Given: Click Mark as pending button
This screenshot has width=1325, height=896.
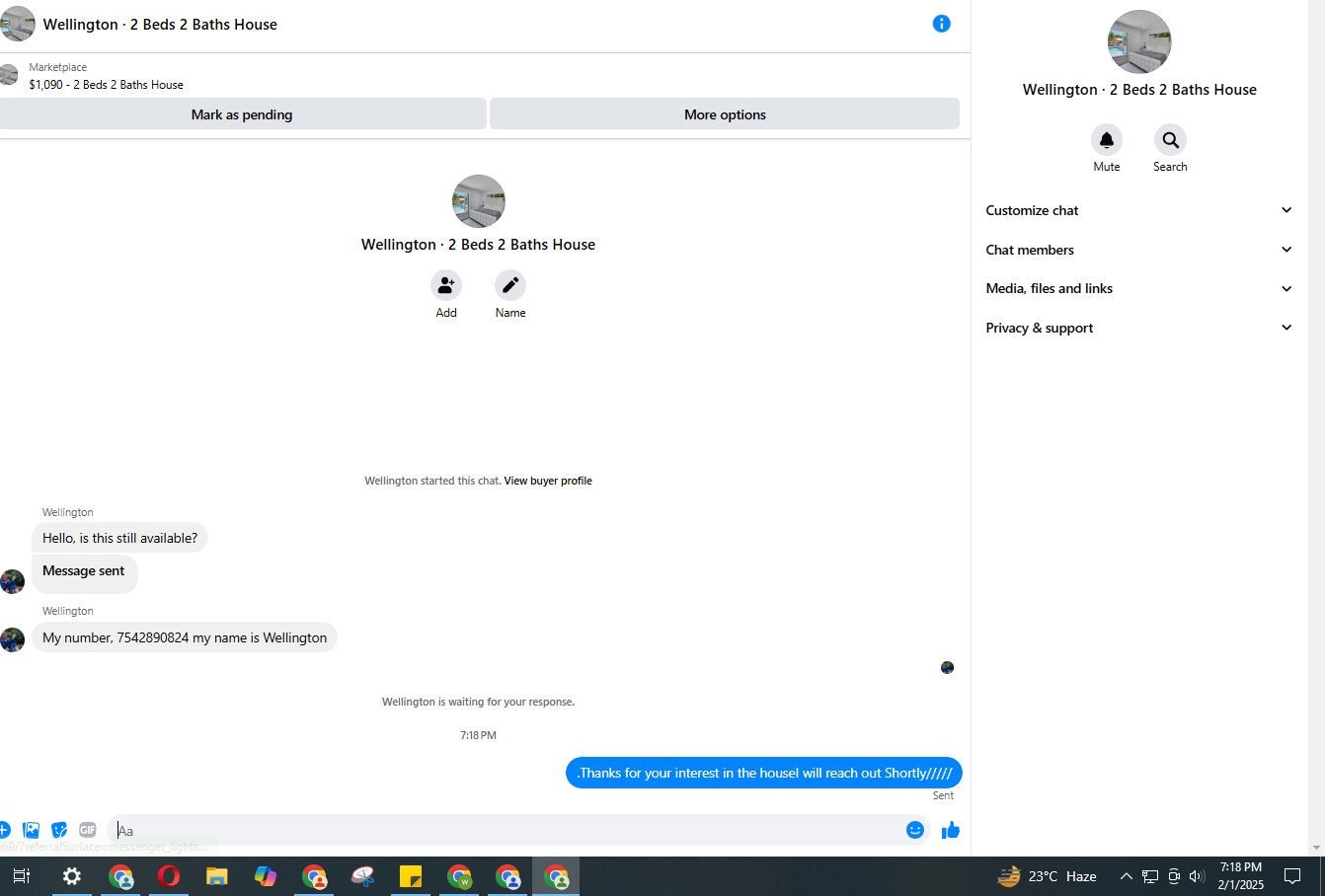Looking at the screenshot, I should (242, 114).
